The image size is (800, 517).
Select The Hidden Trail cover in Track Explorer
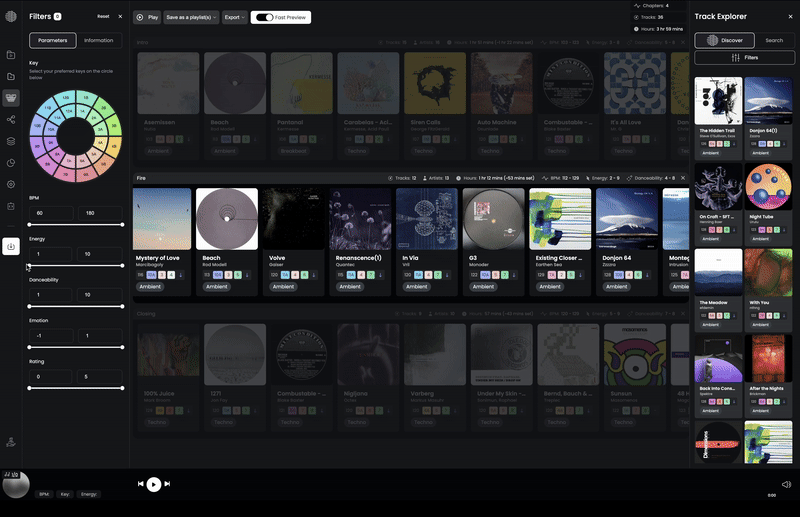[x=718, y=101]
